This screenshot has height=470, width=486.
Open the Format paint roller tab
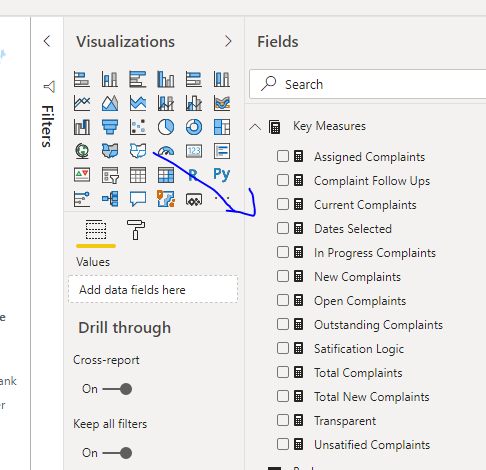(x=136, y=230)
